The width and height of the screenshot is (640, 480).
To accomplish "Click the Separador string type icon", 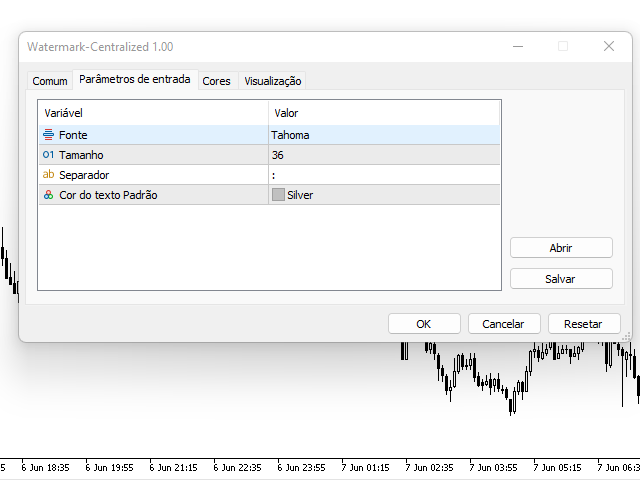I will point(48,175).
